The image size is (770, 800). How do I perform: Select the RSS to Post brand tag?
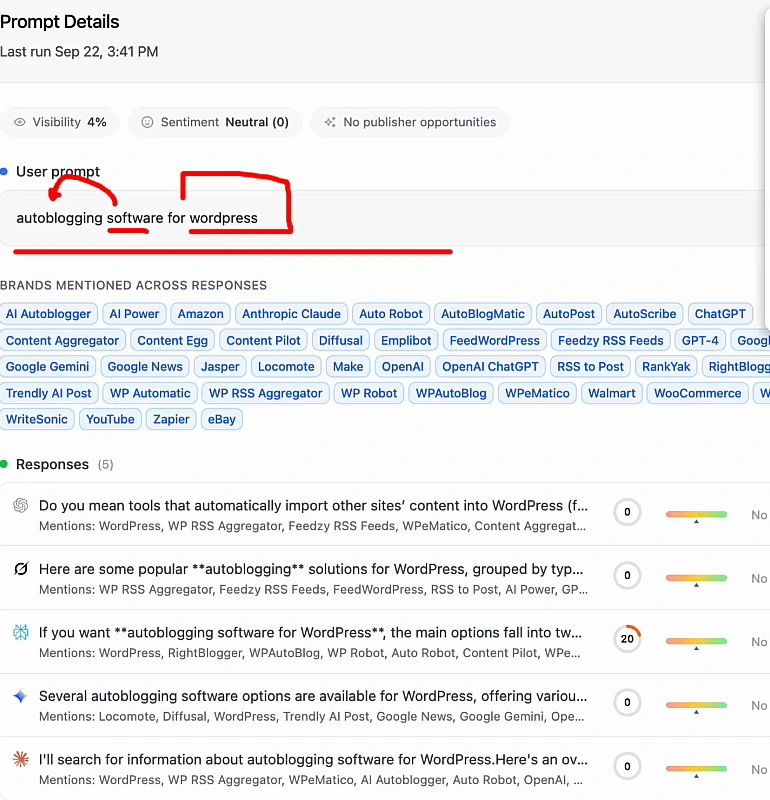[590, 367]
